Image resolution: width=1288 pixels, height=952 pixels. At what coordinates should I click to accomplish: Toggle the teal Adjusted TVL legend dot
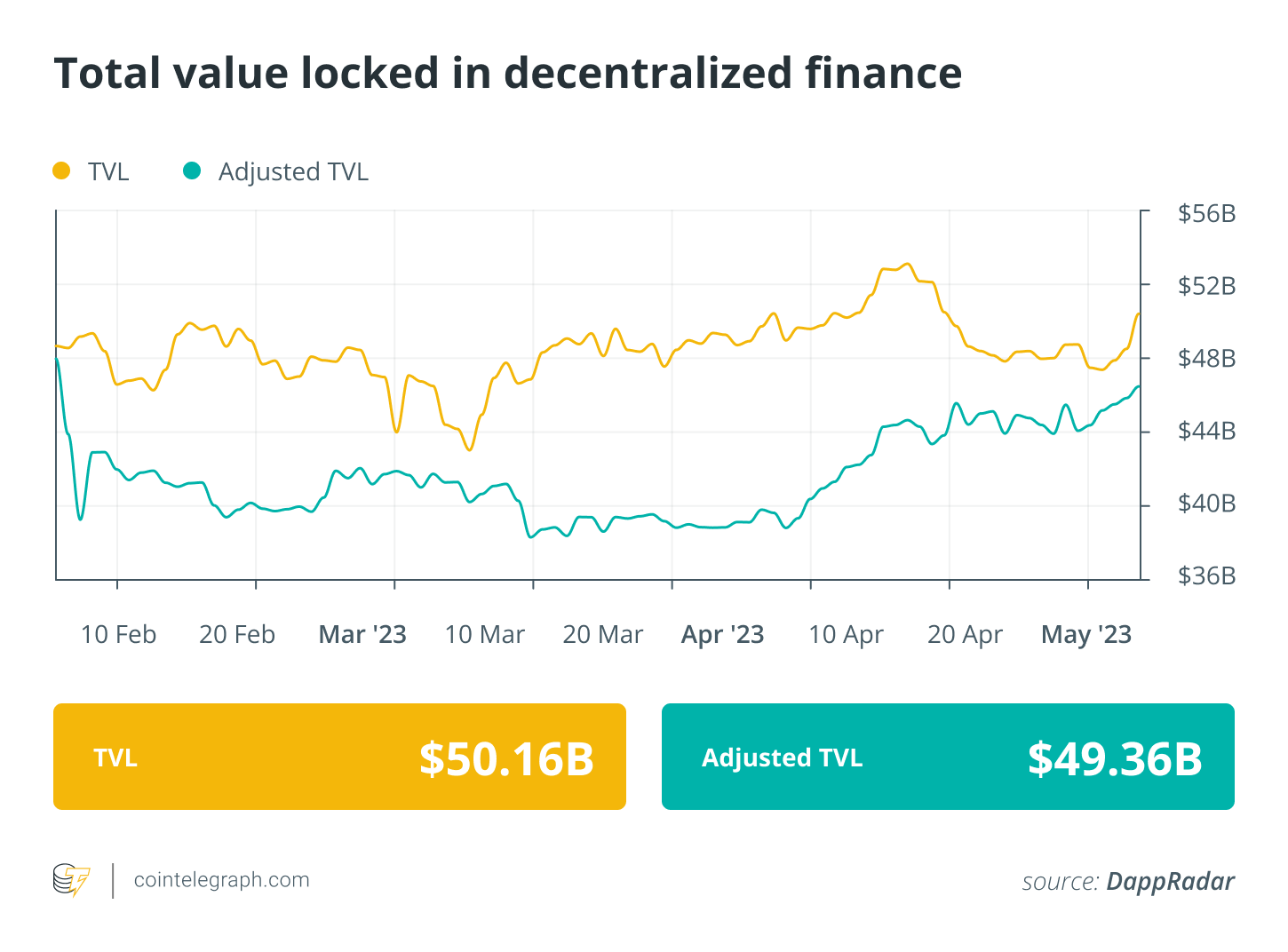[192, 171]
